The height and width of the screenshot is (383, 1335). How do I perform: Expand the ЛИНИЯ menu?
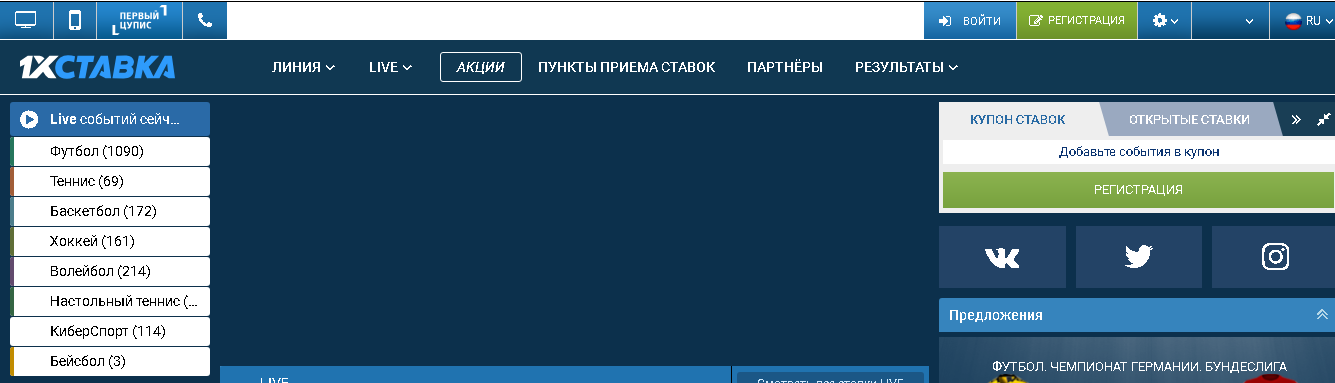pyautogui.click(x=303, y=67)
